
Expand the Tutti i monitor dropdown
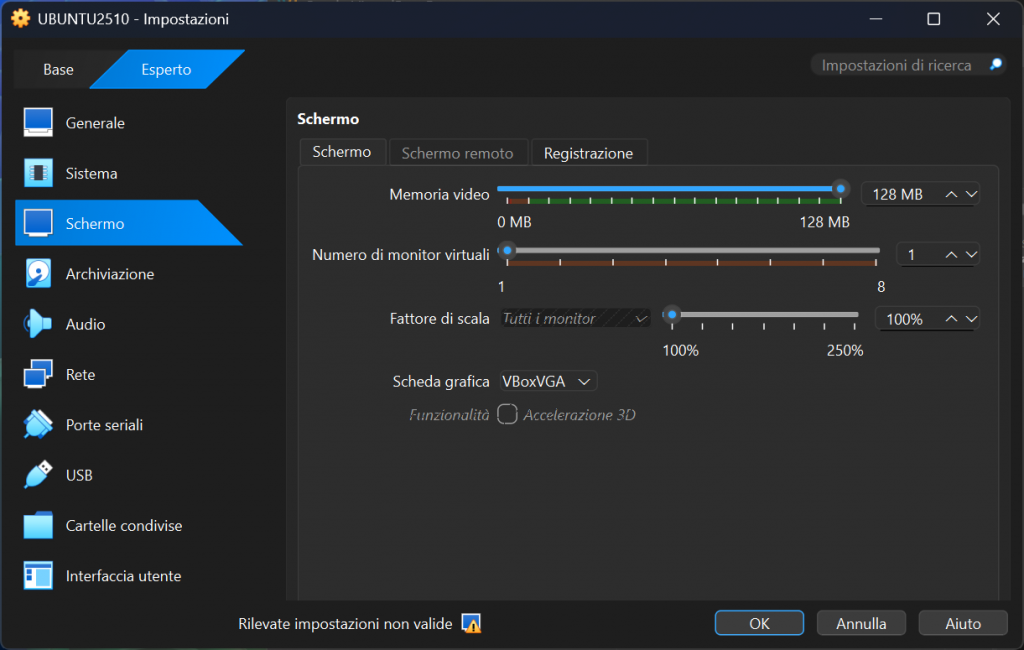(575, 319)
